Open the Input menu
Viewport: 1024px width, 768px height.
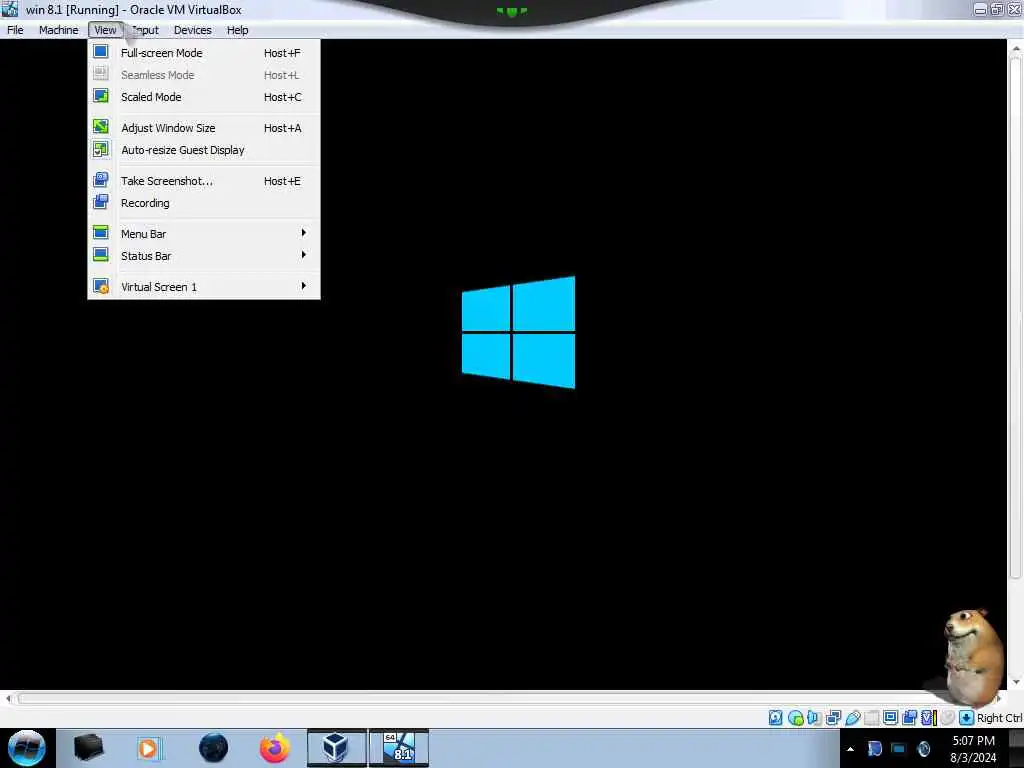coord(145,30)
